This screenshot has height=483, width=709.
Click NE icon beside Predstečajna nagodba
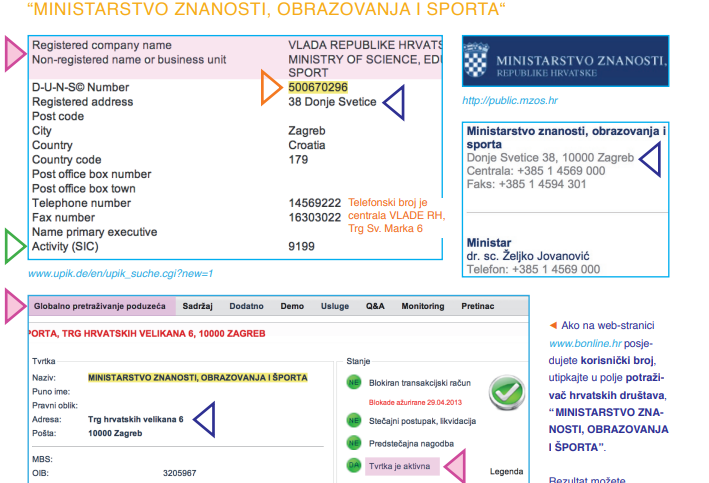coord(354,443)
